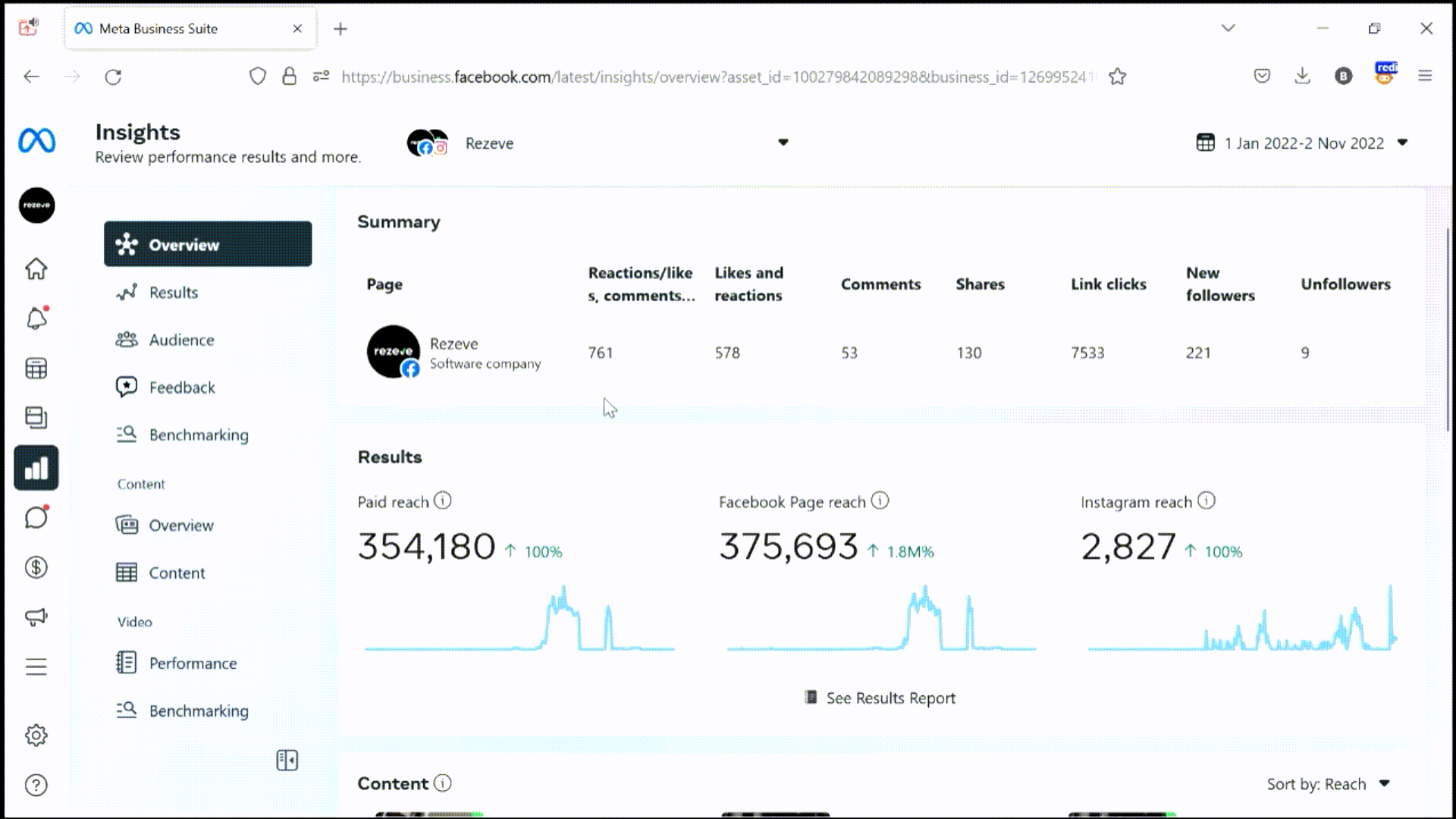Select the Insights bar chart icon

tap(36, 468)
